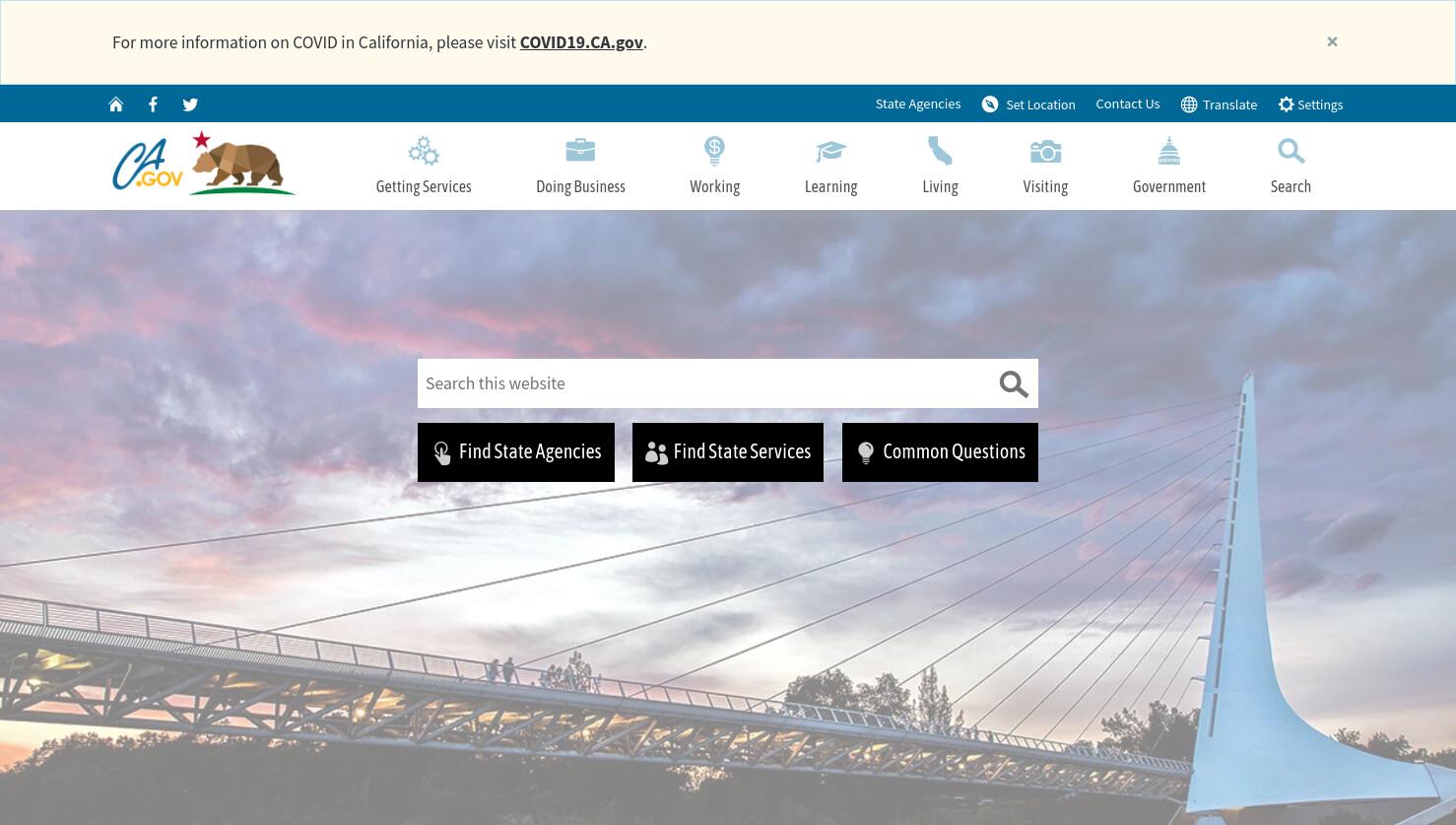1456x825 pixels.
Task: Click the Common Questions button
Action: coord(940,452)
